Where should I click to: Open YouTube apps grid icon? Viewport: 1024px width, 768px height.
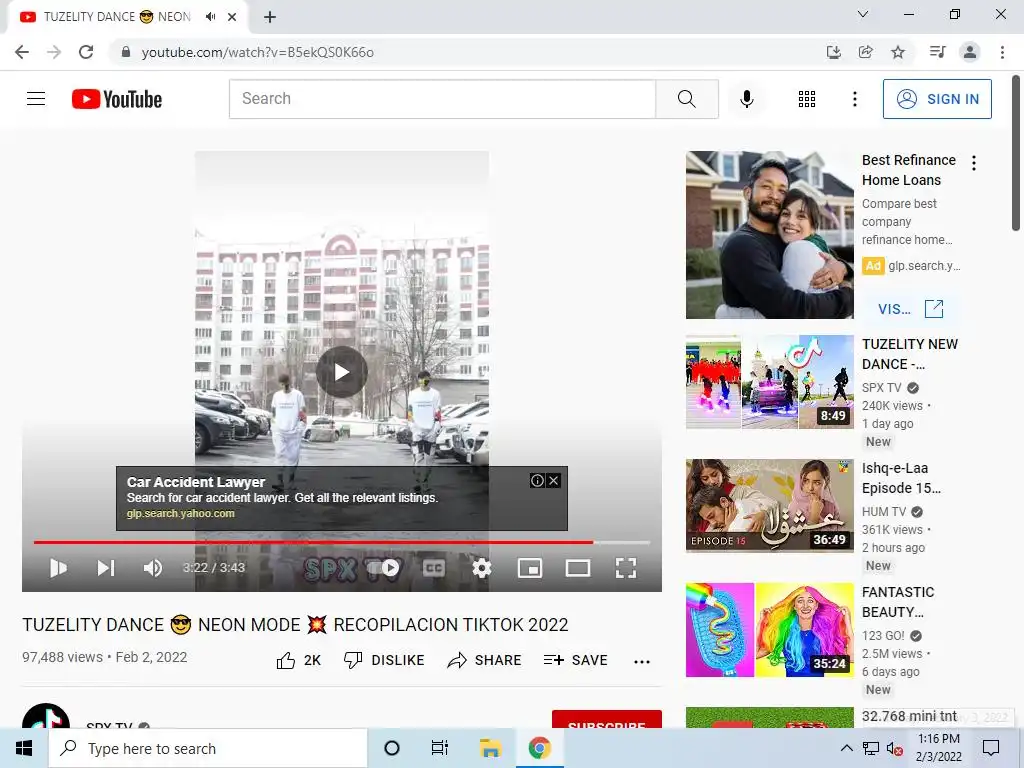pos(807,99)
